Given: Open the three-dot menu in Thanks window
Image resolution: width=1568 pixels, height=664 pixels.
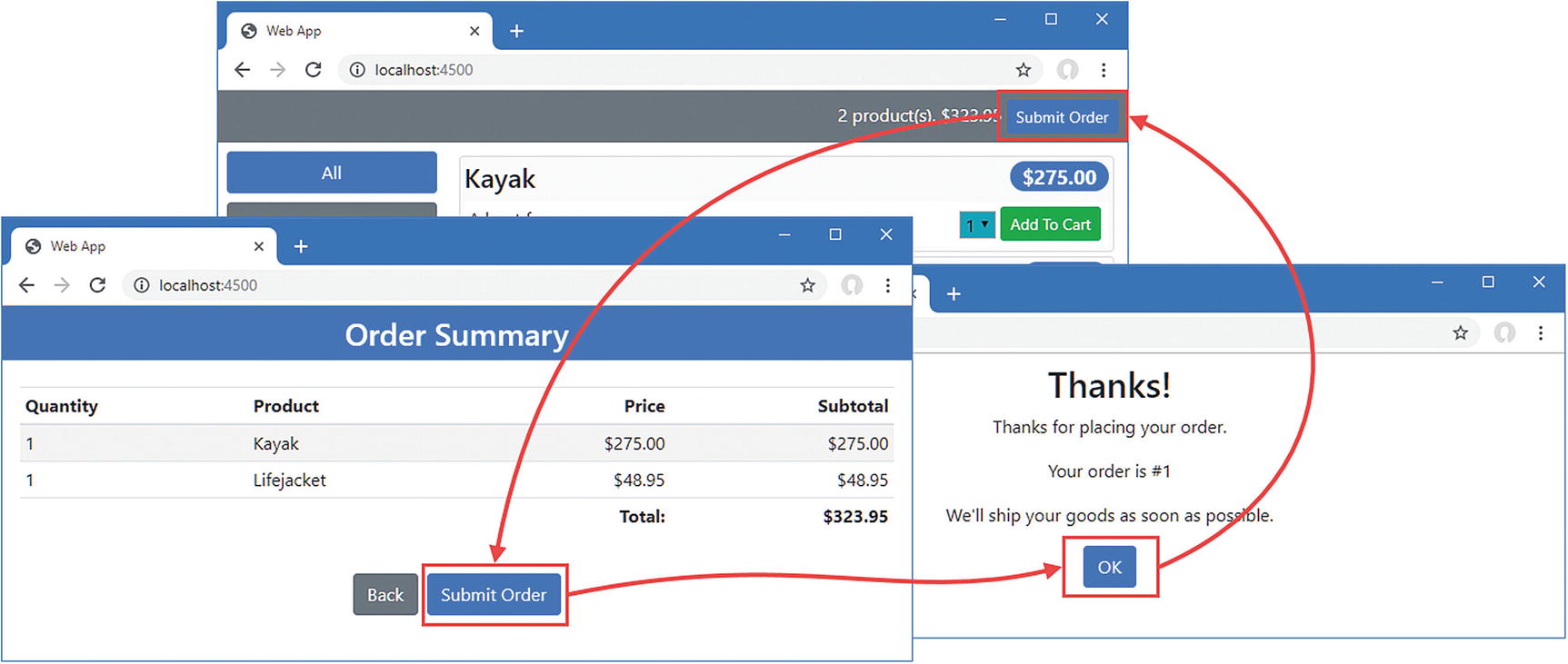Looking at the screenshot, I should [x=1540, y=333].
